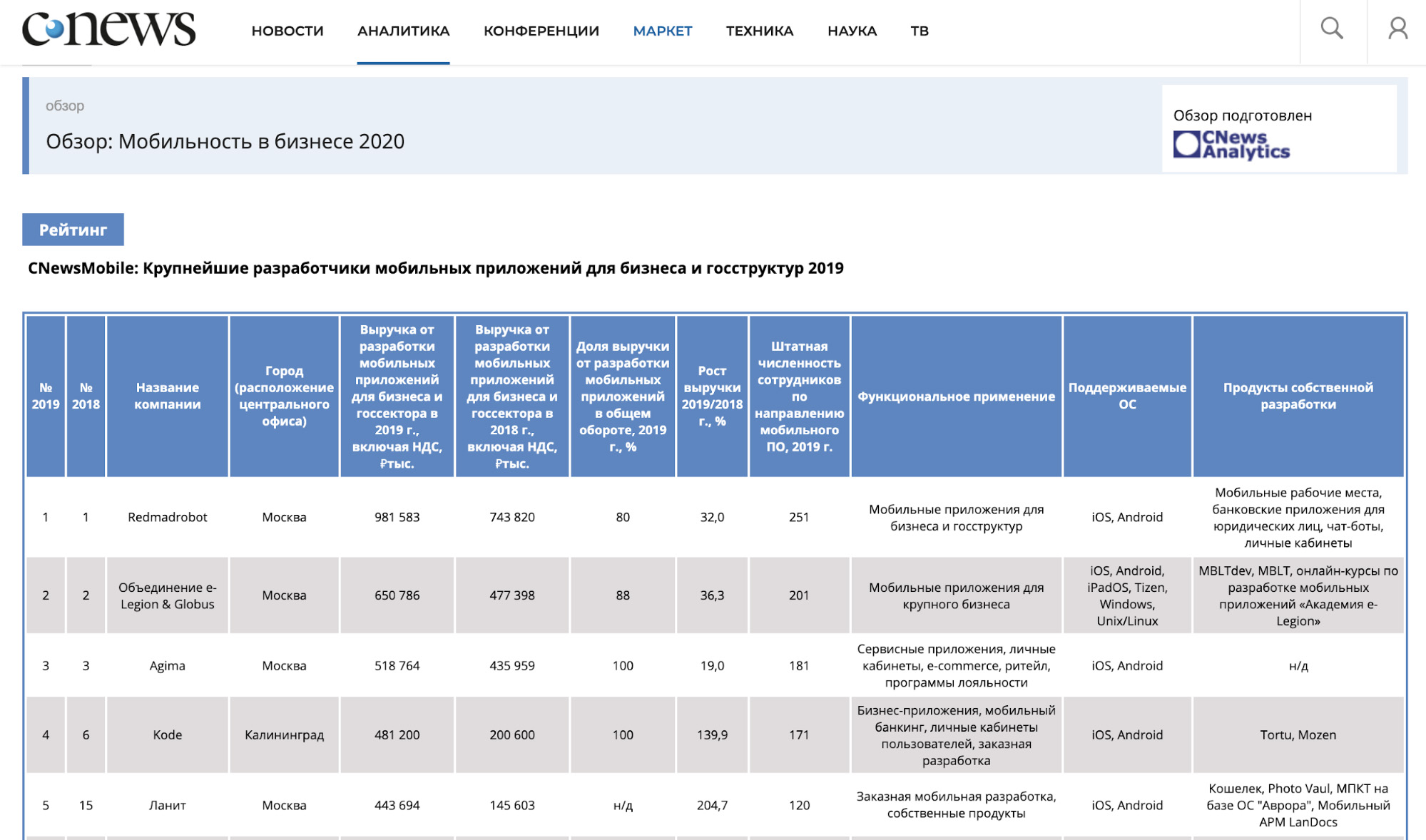Viewport: 1426px width, 840px height.
Task: Click revenue value 518 764
Action: tap(397, 665)
